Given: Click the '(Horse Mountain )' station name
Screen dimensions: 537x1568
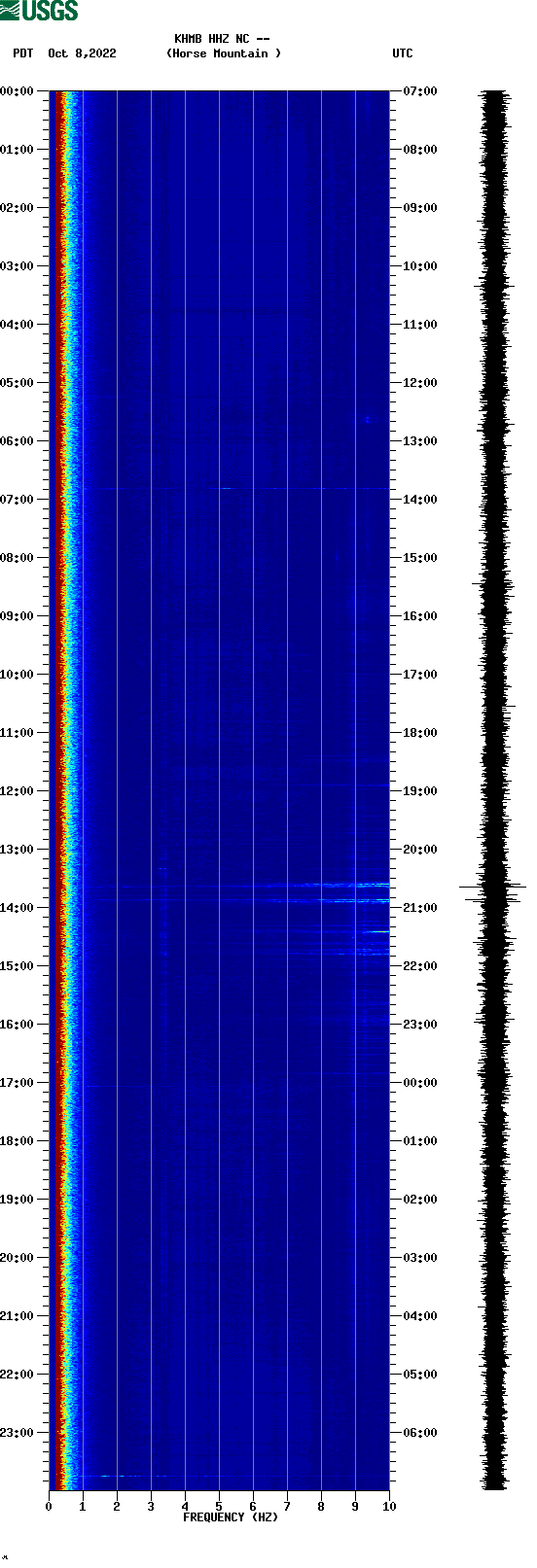Looking at the screenshot, I should click(224, 53).
